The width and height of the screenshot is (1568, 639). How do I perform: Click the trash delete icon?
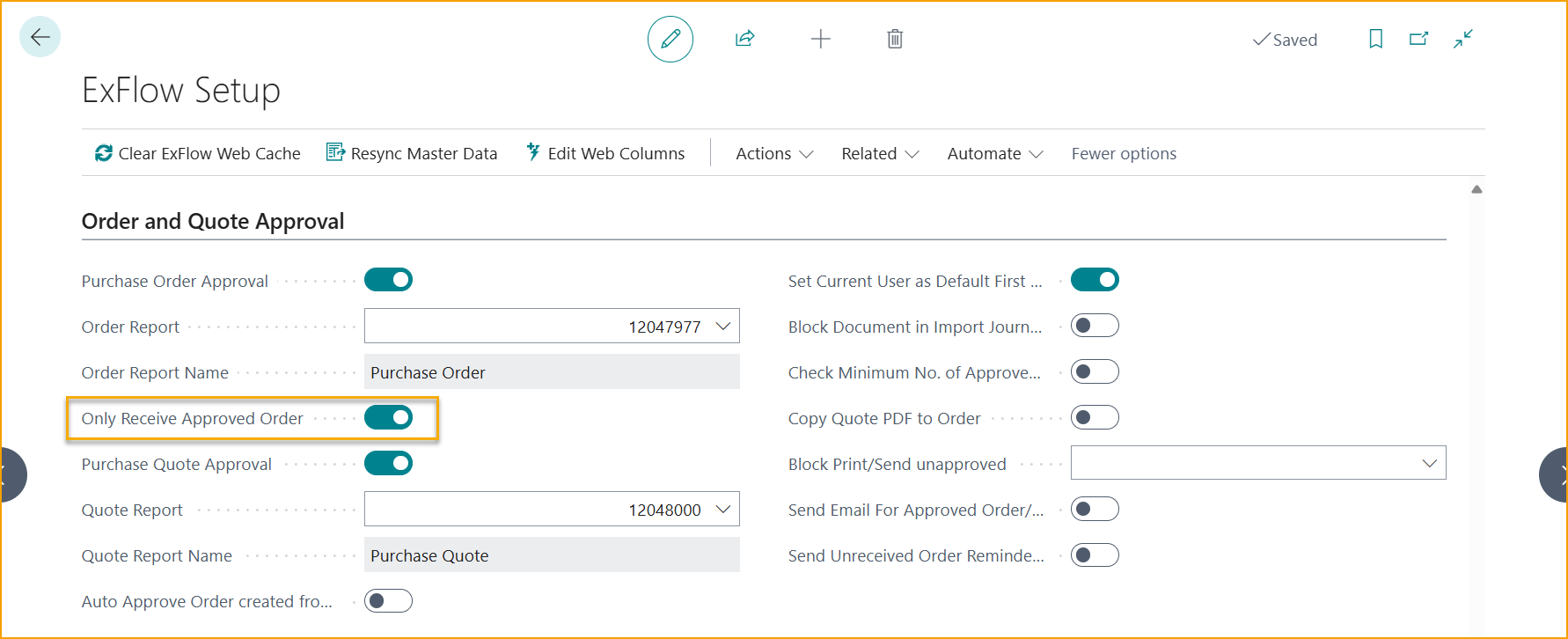(x=895, y=39)
